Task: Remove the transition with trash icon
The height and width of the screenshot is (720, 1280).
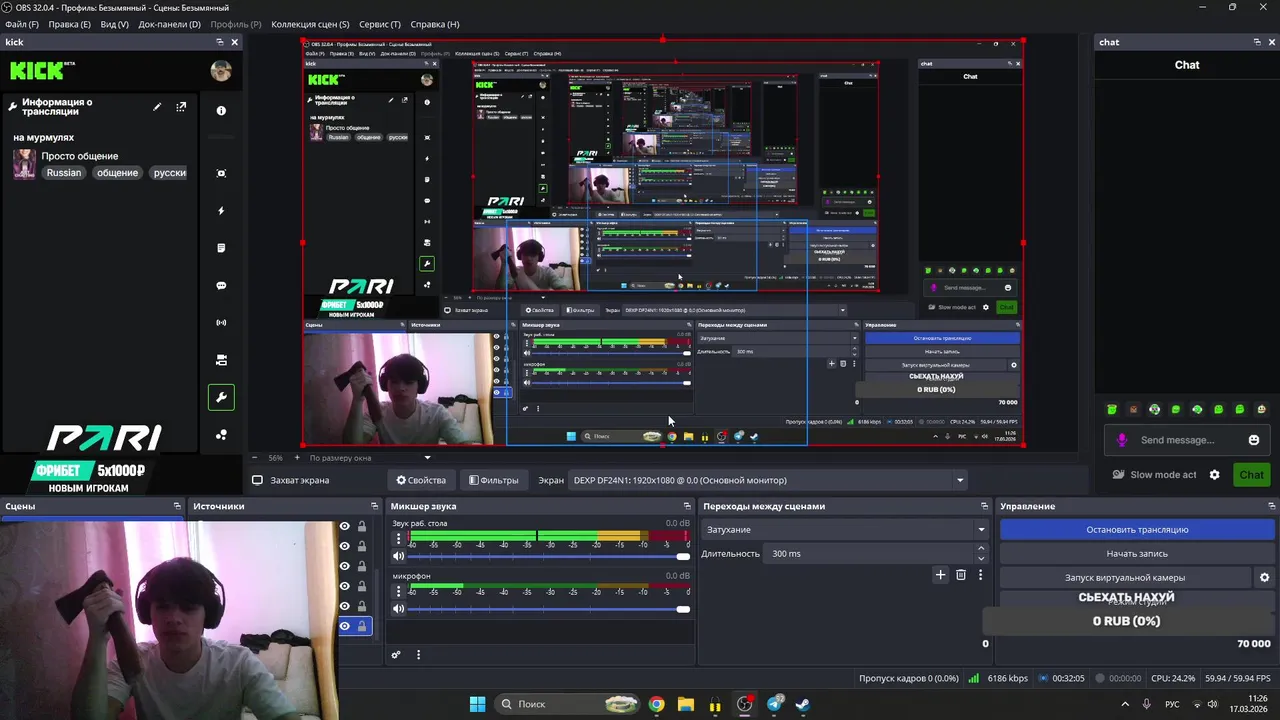Action: click(961, 575)
